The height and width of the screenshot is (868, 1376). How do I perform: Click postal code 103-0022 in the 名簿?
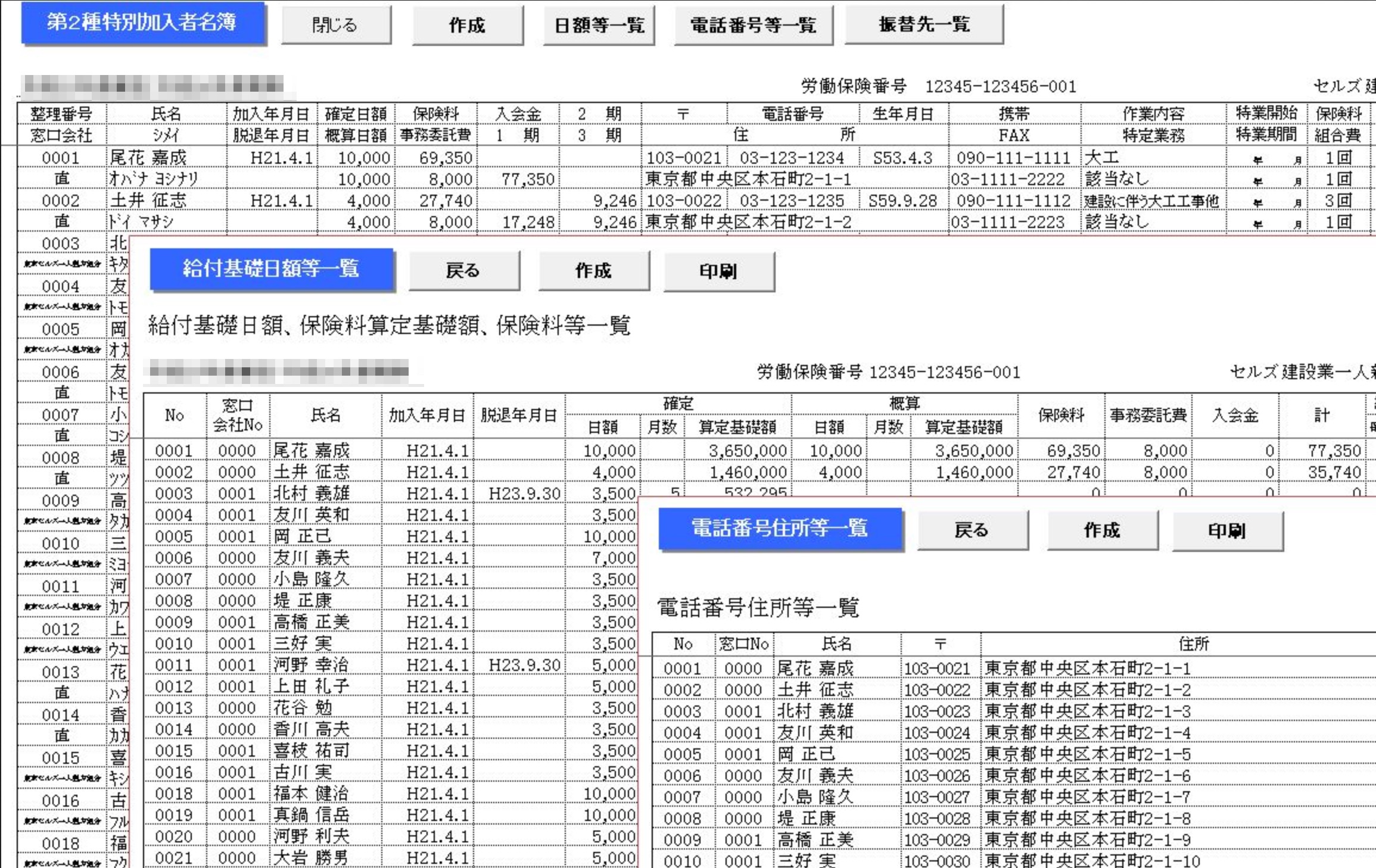(x=684, y=201)
